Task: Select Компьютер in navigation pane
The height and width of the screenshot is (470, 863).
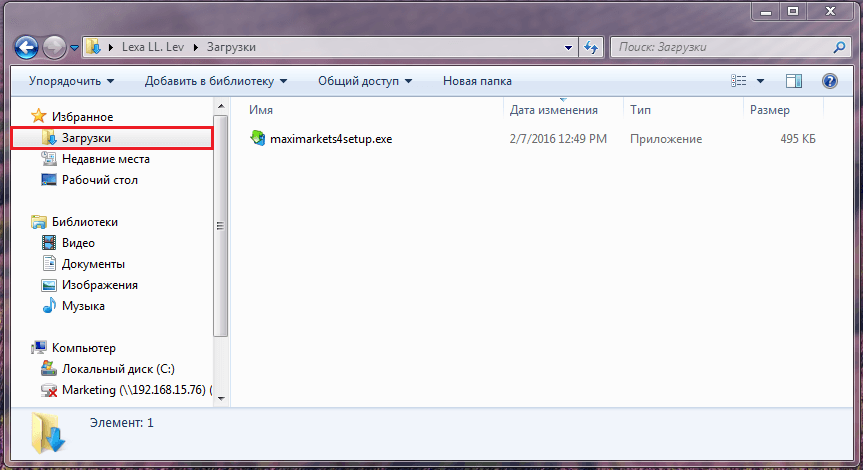Action: (84, 348)
